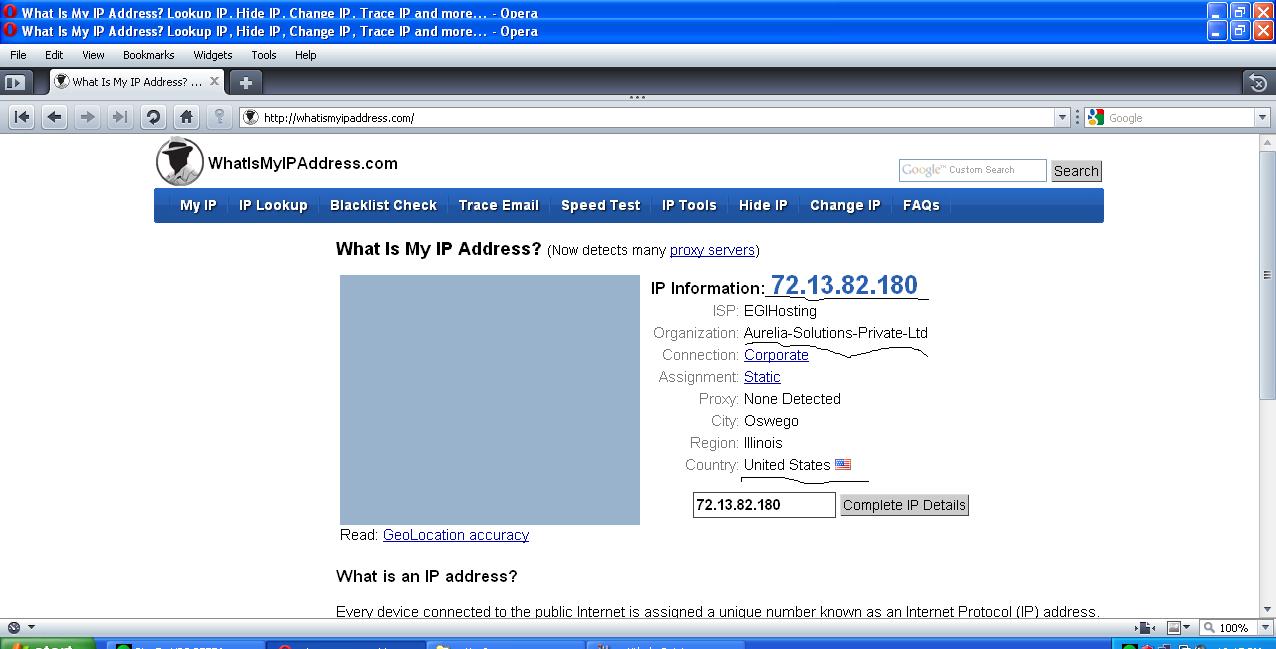The image size is (1276, 649).
Task: Open the Edit menu
Action: pos(54,55)
